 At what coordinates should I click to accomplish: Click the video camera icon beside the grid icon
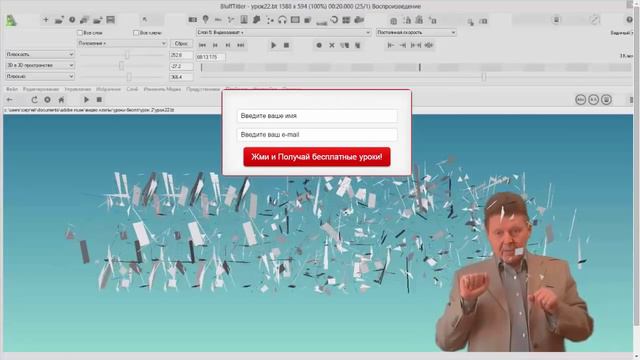click(359, 20)
